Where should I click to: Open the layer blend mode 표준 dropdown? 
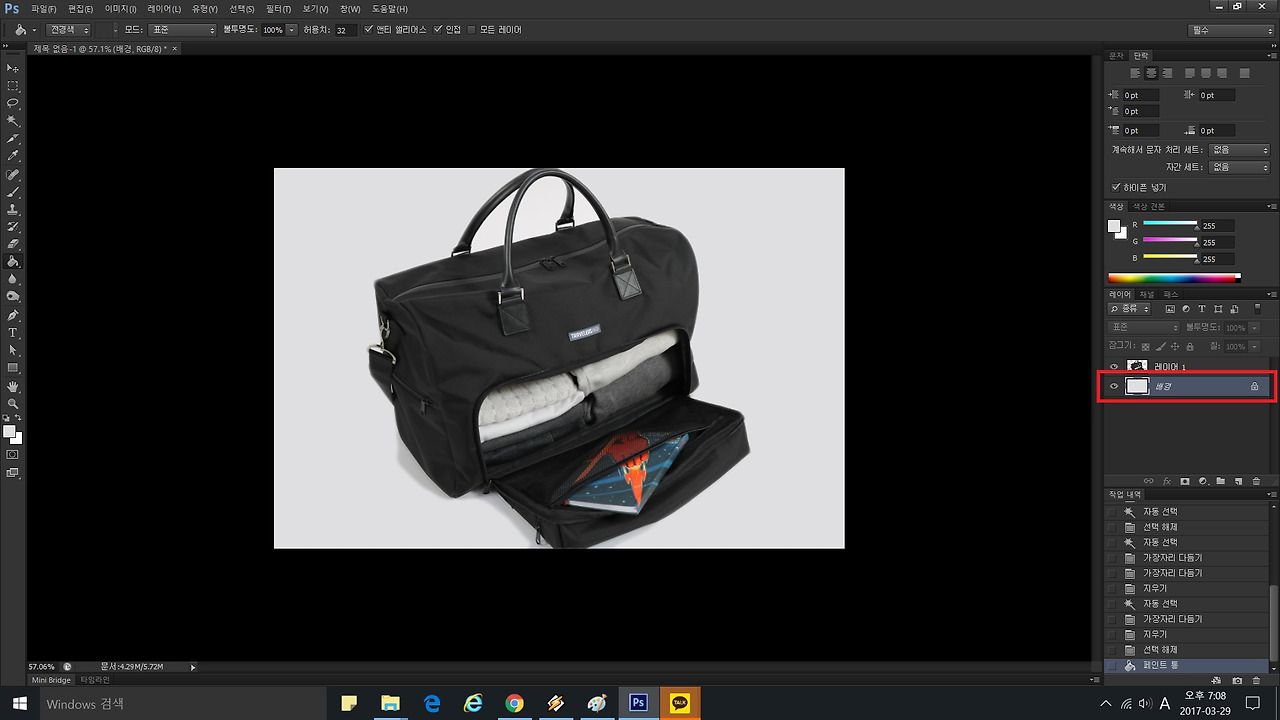[1145, 328]
